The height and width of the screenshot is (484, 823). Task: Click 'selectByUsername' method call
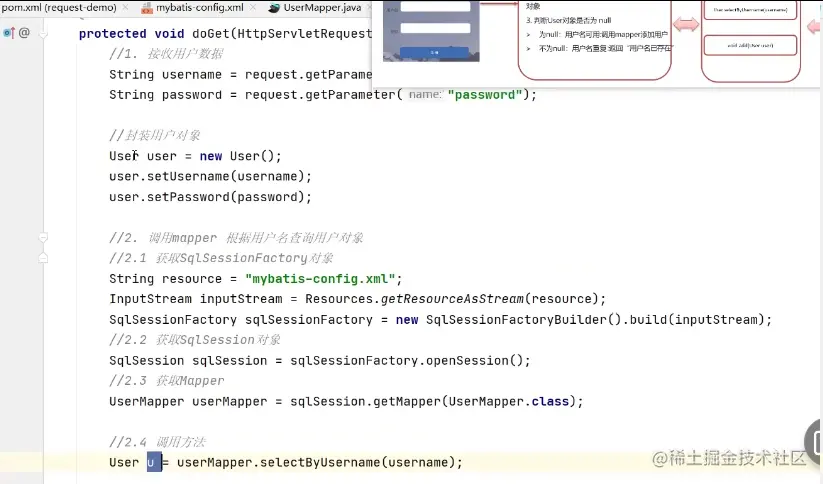[x=320, y=462]
